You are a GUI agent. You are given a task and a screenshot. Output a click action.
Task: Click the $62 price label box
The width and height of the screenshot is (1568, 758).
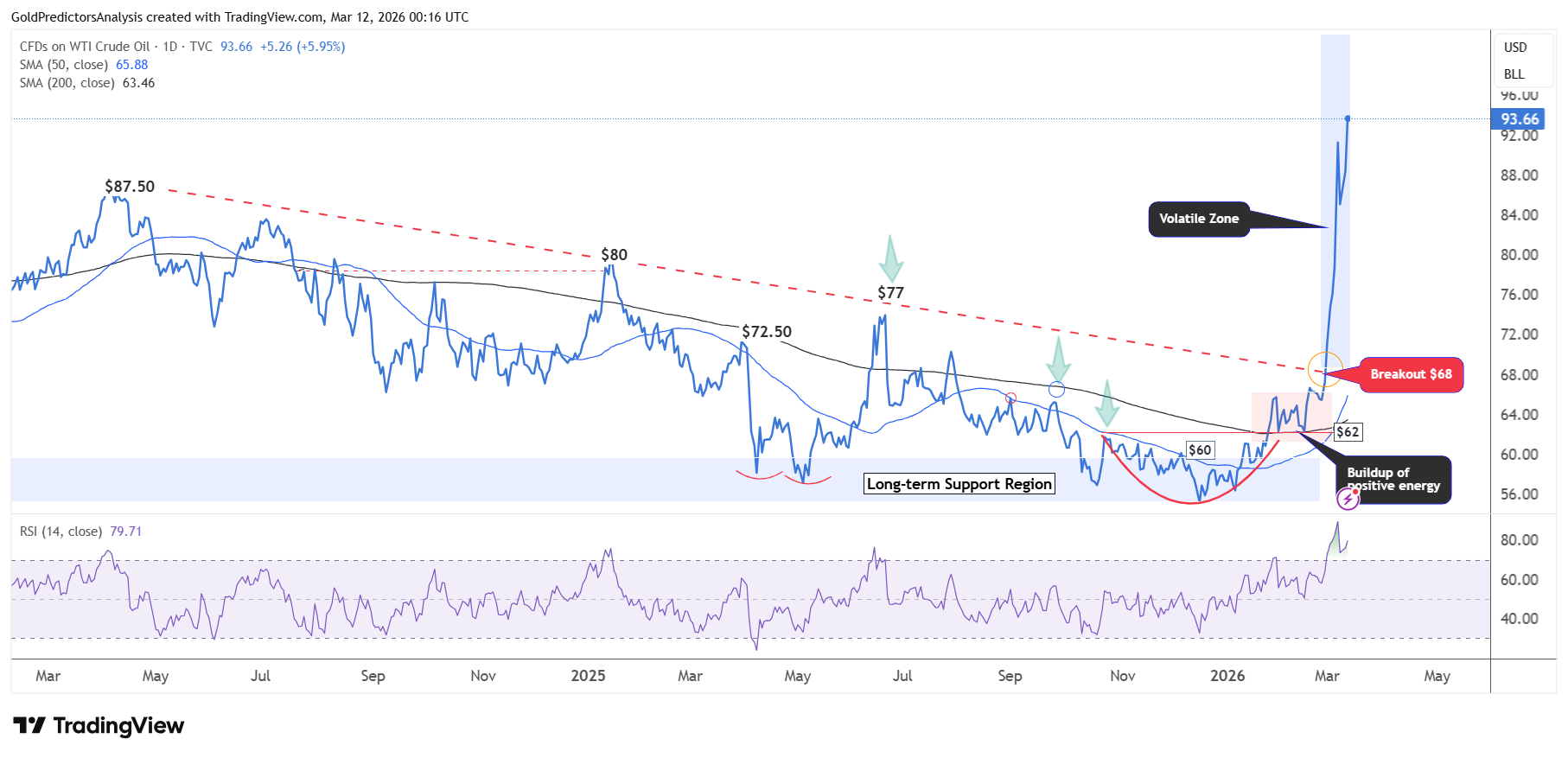coord(1348,432)
